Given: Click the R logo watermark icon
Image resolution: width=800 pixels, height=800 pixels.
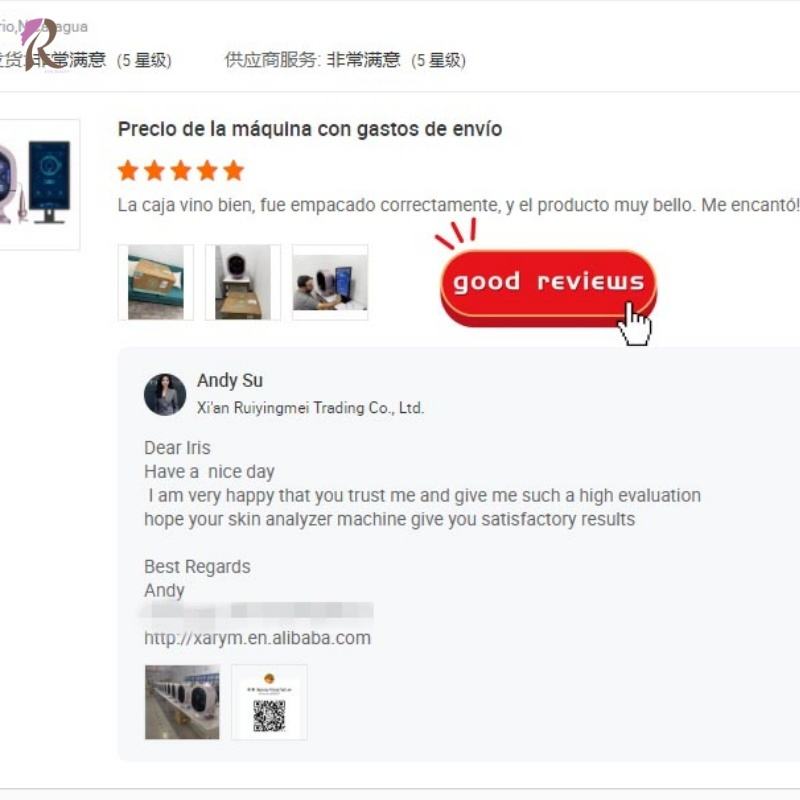Looking at the screenshot, I should (42, 43).
